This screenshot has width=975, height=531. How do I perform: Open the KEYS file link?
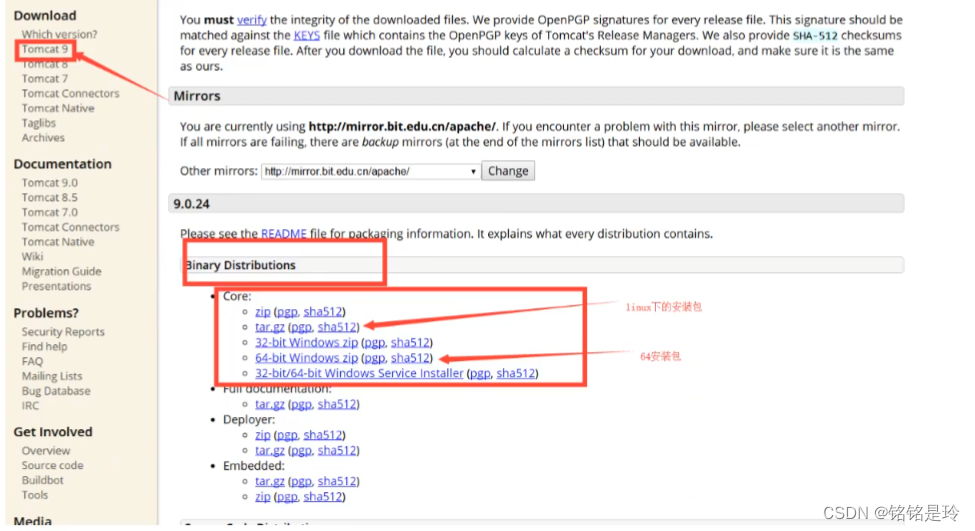[x=307, y=35]
